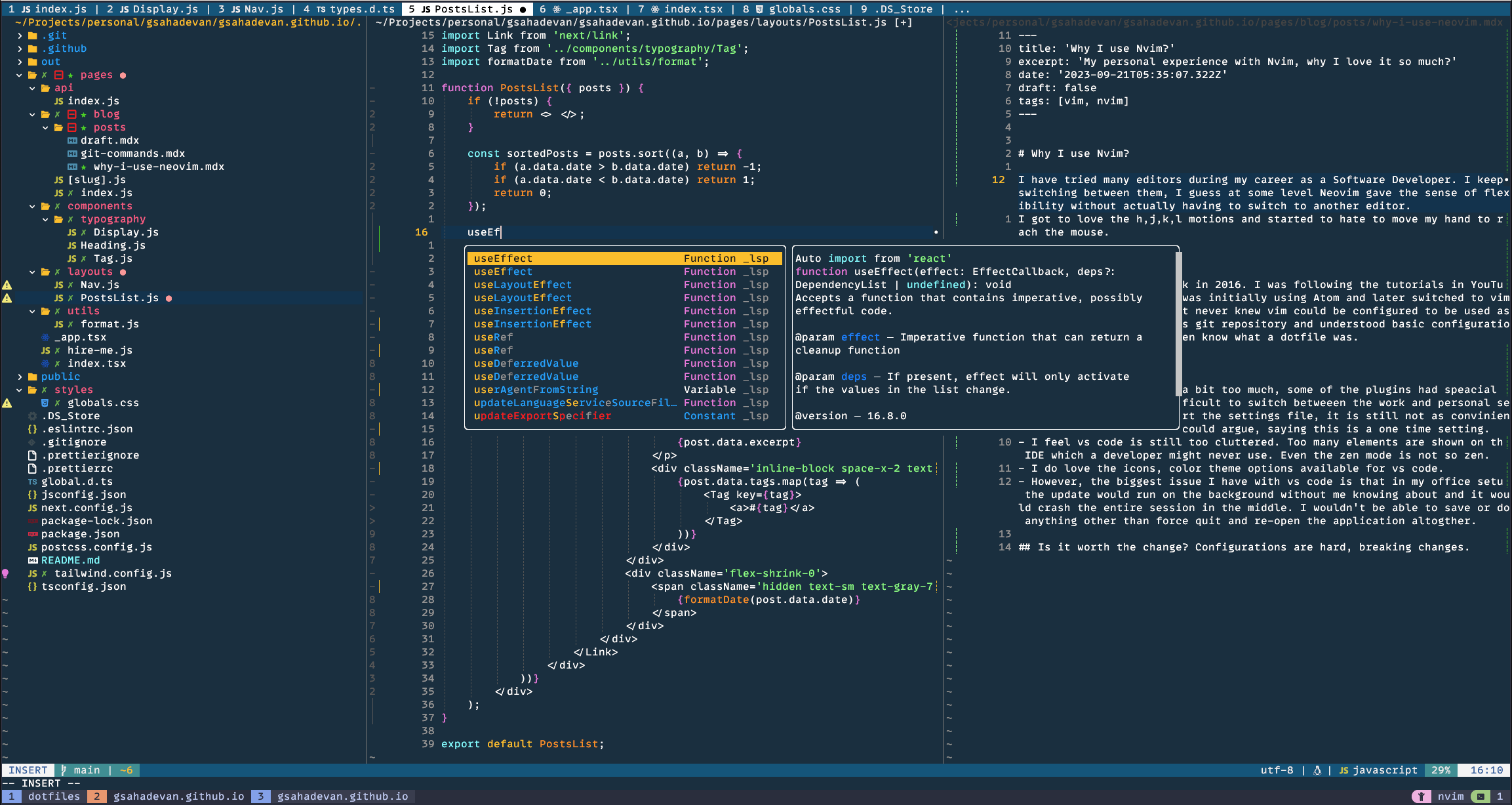
Task: Open why-i-use-neovim.mdx file
Action: 159,167
